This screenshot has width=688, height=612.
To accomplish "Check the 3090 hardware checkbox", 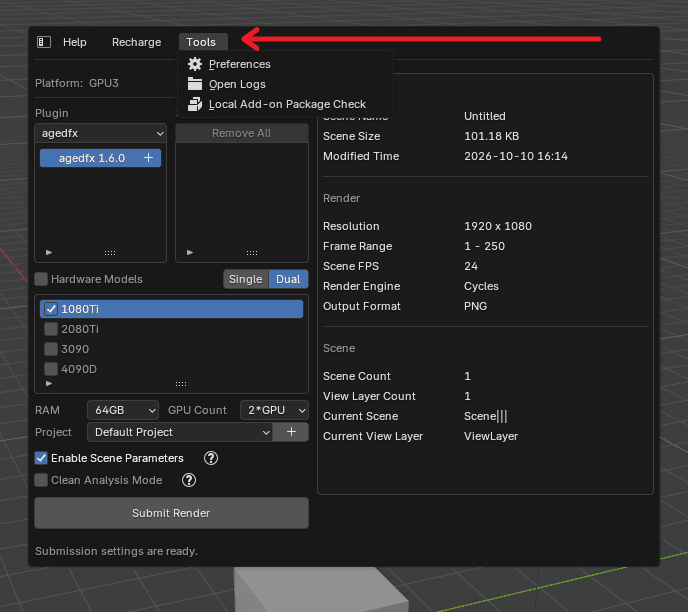I will (x=51, y=349).
